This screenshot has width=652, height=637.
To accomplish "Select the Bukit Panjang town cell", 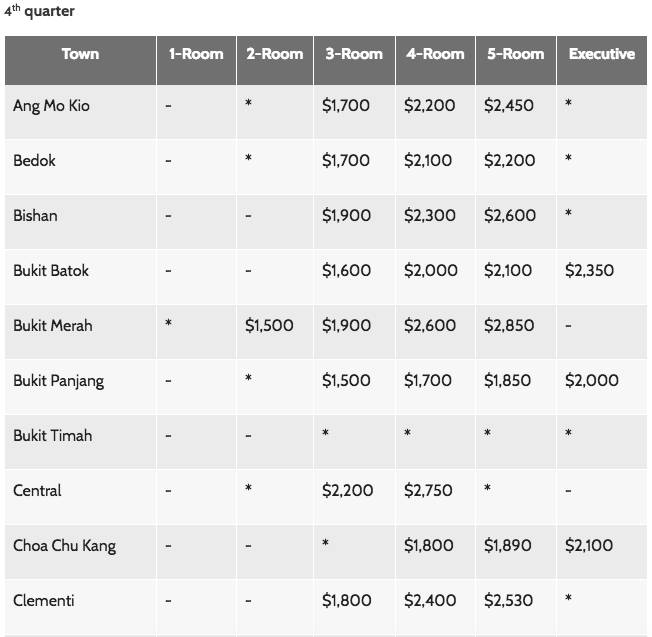I will 58,380.
